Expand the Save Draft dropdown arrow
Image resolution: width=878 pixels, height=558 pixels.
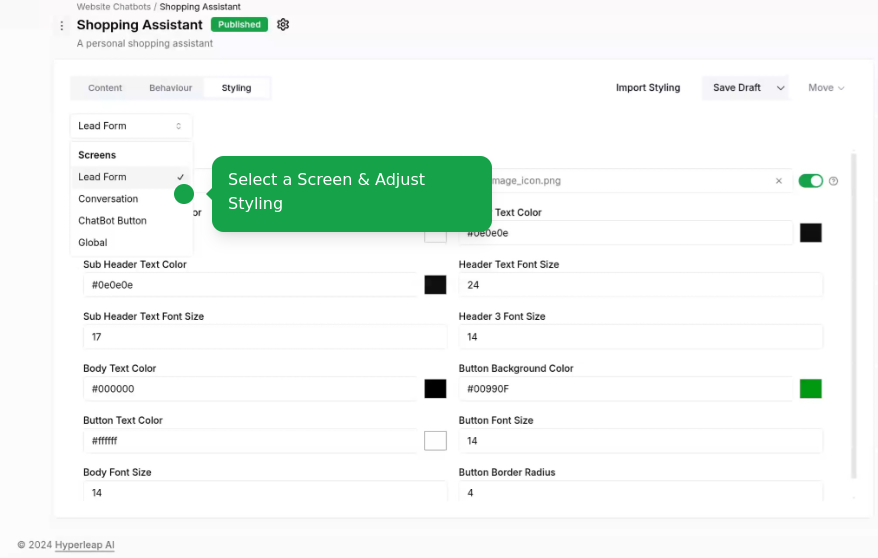pyautogui.click(x=780, y=88)
